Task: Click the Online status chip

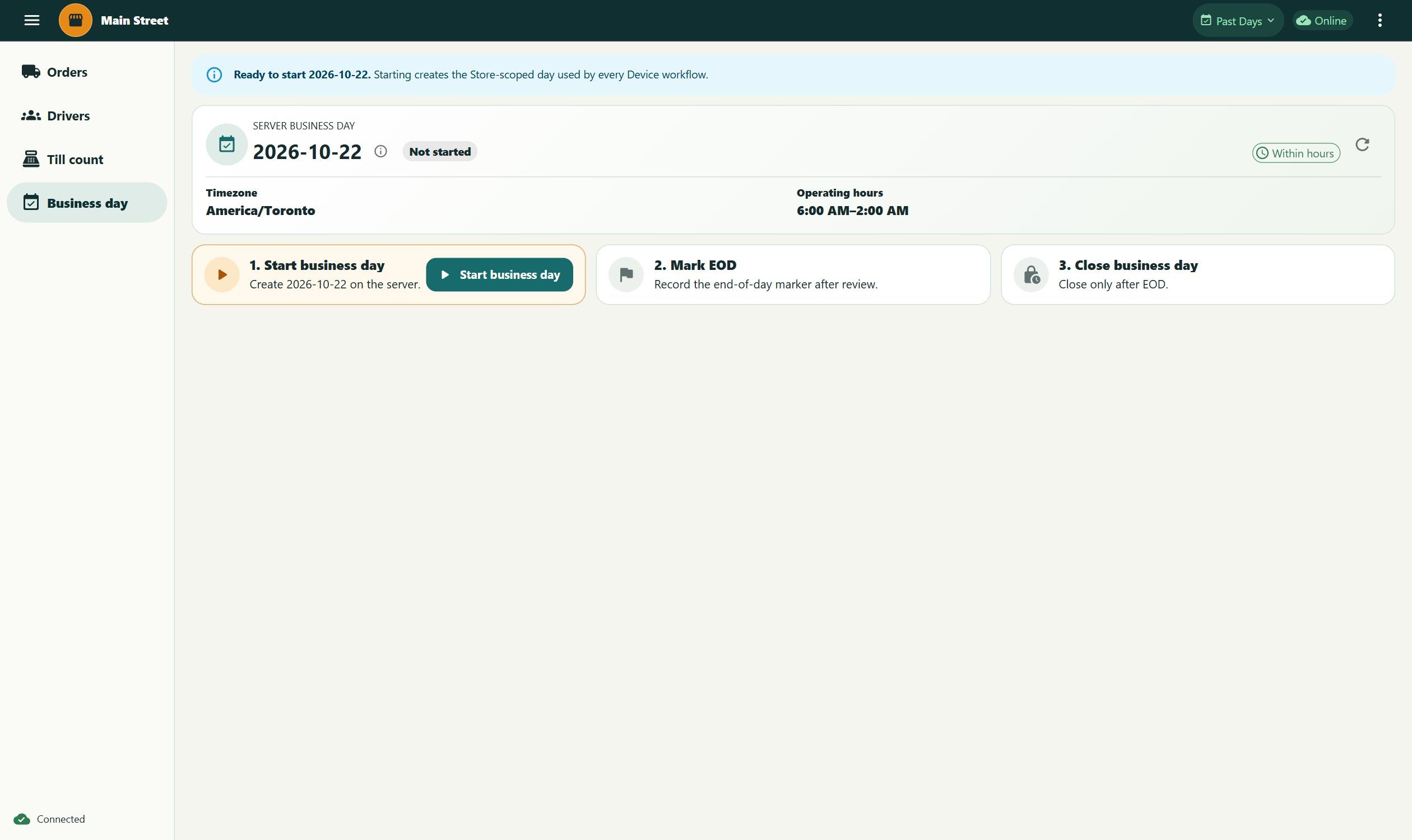Action: (1322, 20)
